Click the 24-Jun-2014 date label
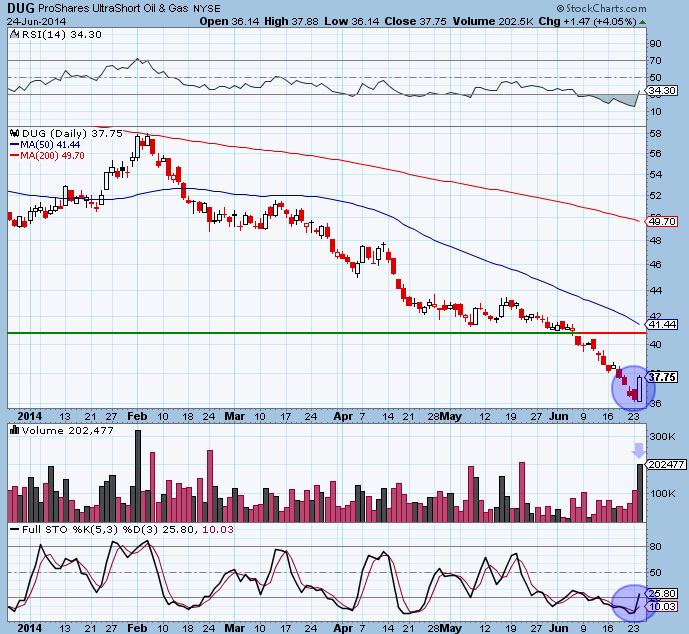Screen dimensions: 689x634 click(36, 21)
